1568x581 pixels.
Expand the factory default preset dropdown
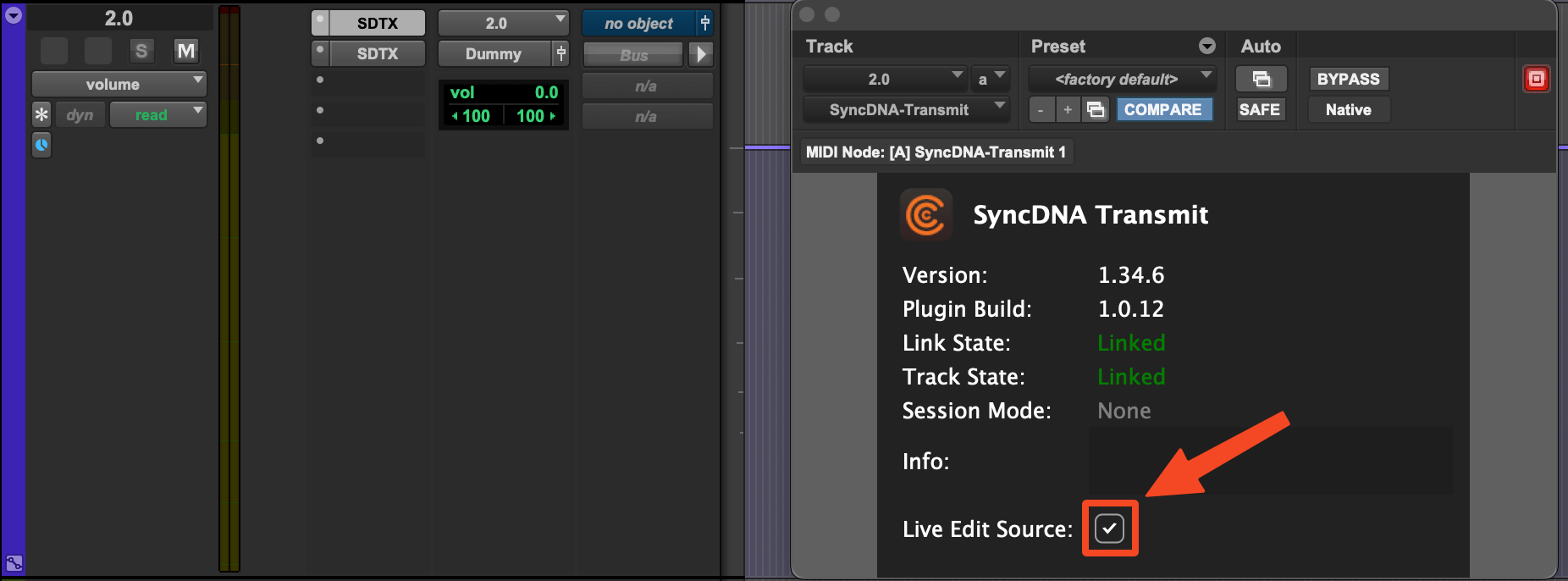tap(1122, 79)
